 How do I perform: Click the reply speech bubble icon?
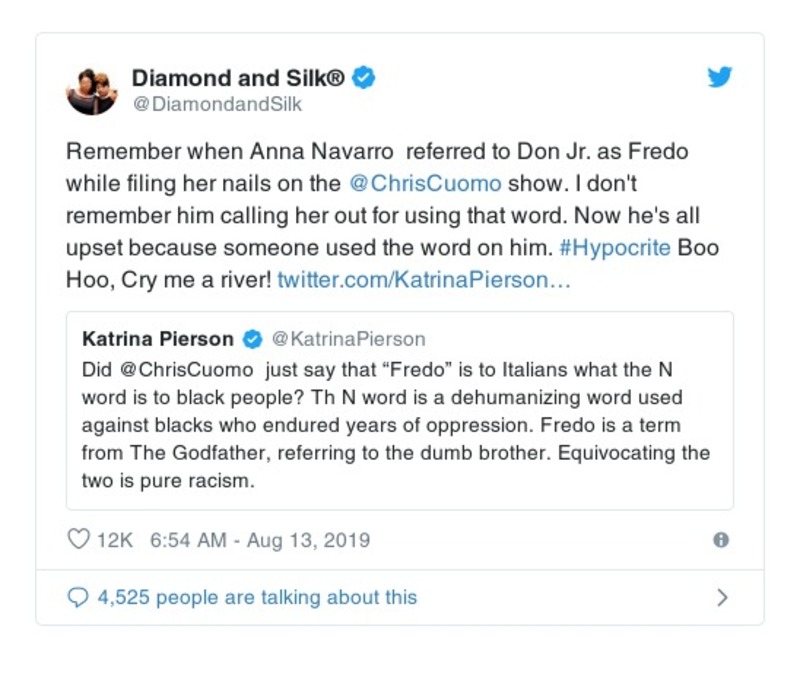click(x=78, y=598)
